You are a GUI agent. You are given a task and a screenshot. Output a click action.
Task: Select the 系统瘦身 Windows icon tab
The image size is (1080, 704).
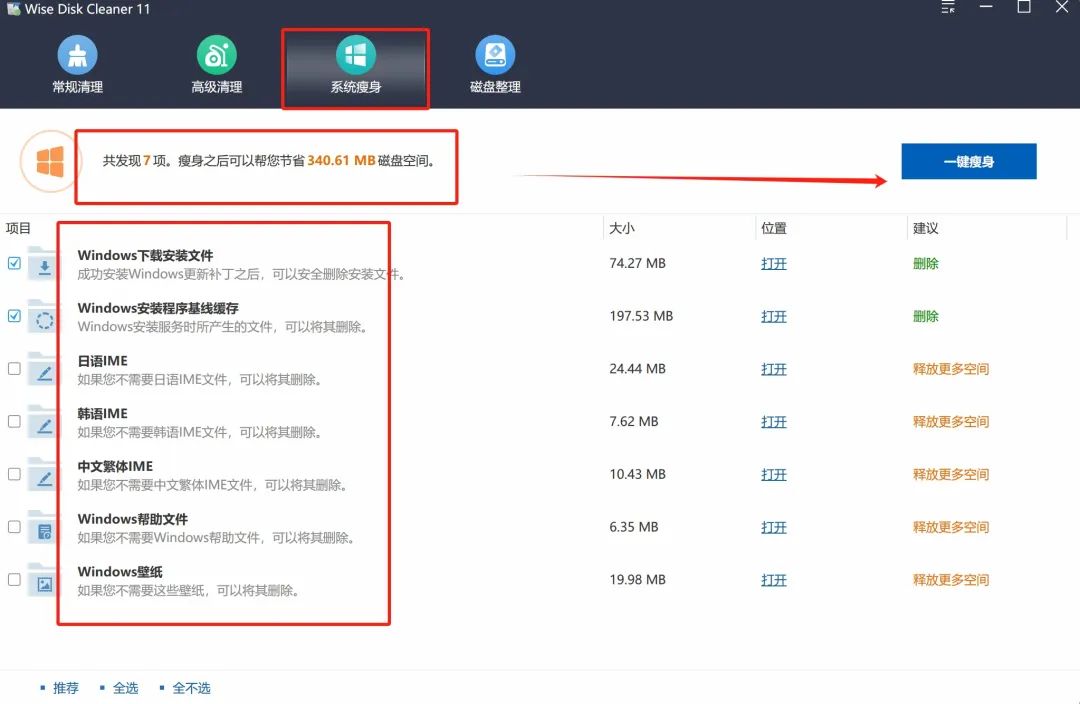355,55
